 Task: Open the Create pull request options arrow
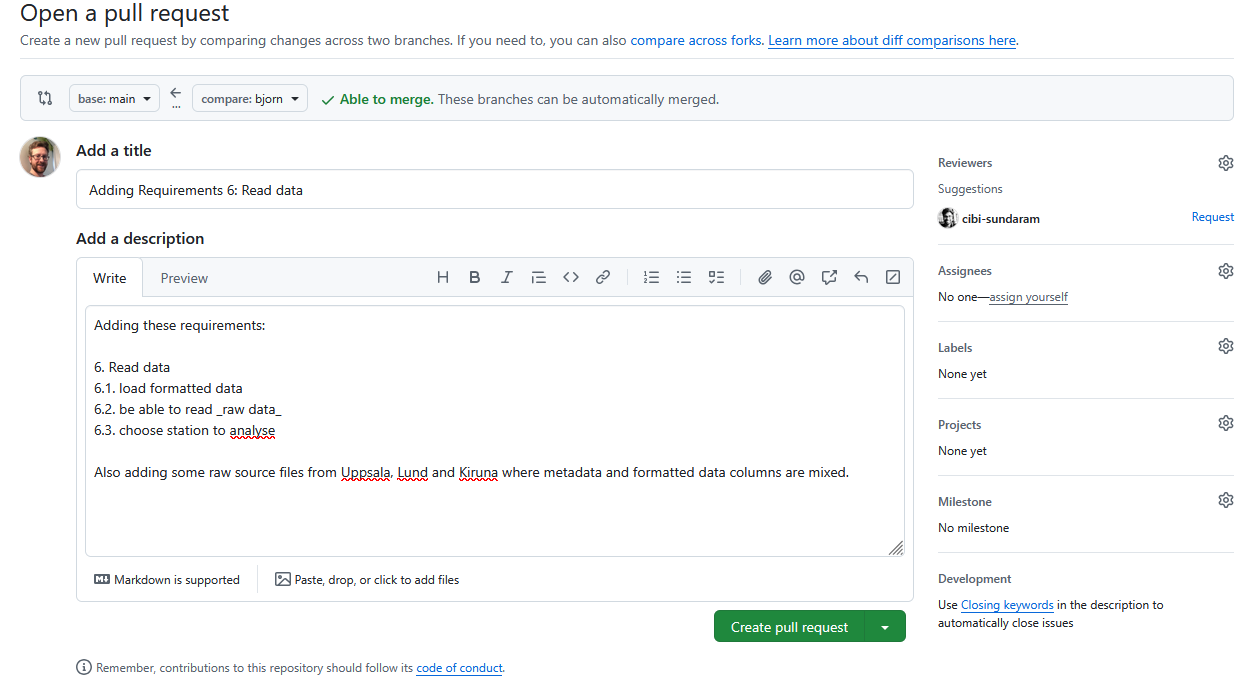click(x=885, y=627)
